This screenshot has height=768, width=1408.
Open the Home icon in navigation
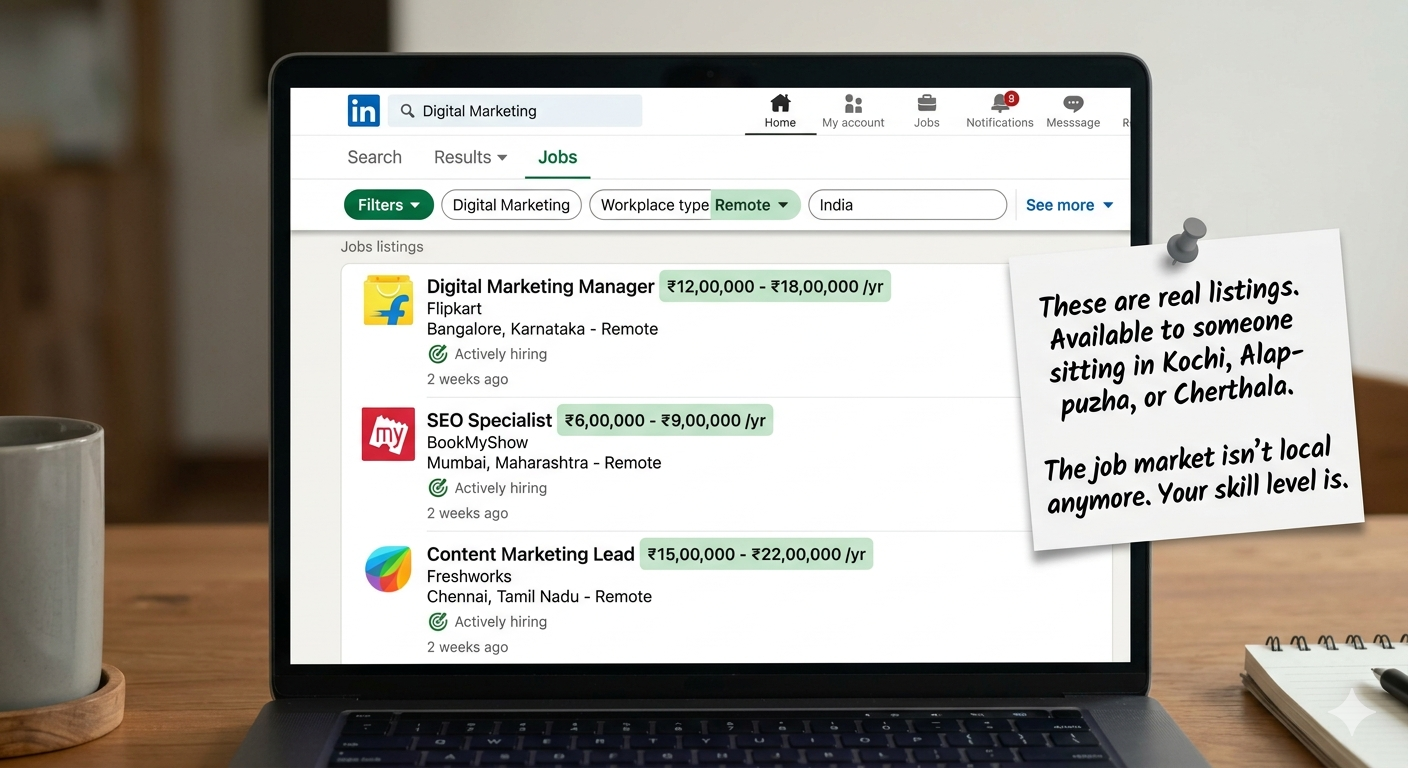tap(780, 103)
